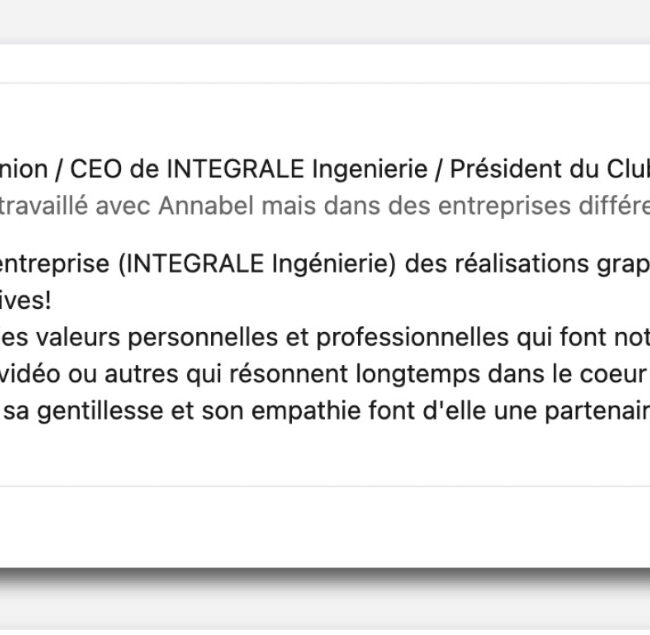The width and height of the screenshot is (650, 635).
Task: Click "entreprises" in the gray subtitle line
Action: click(504, 206)
